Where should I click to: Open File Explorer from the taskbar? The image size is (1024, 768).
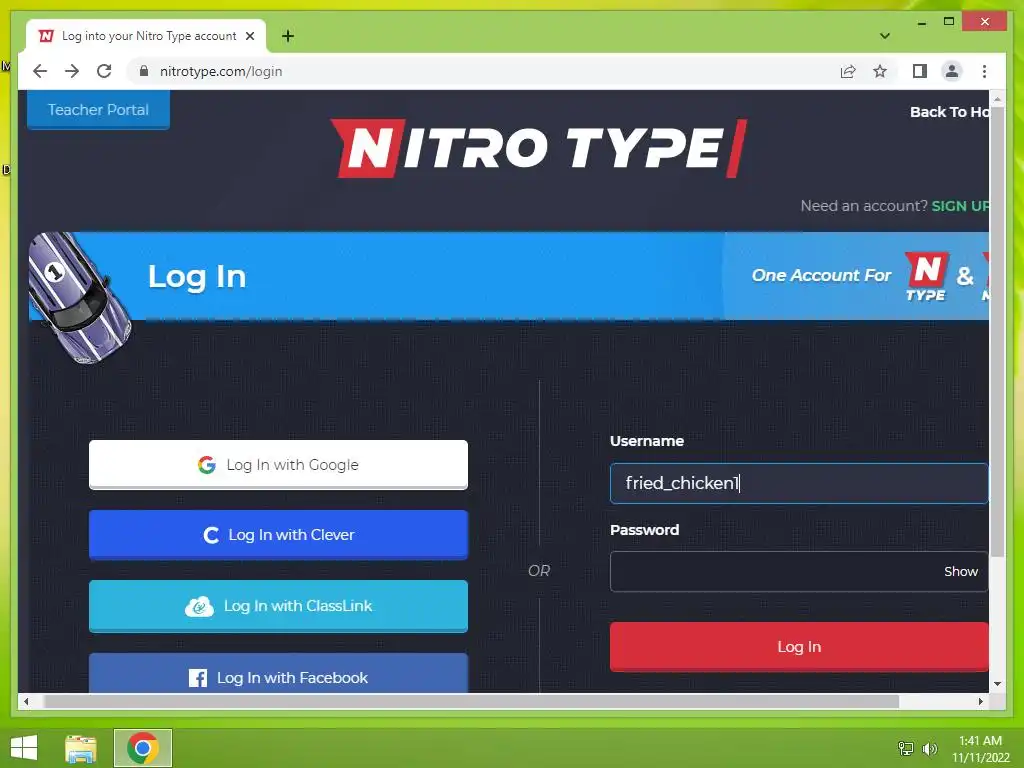(x=81, y=748)
